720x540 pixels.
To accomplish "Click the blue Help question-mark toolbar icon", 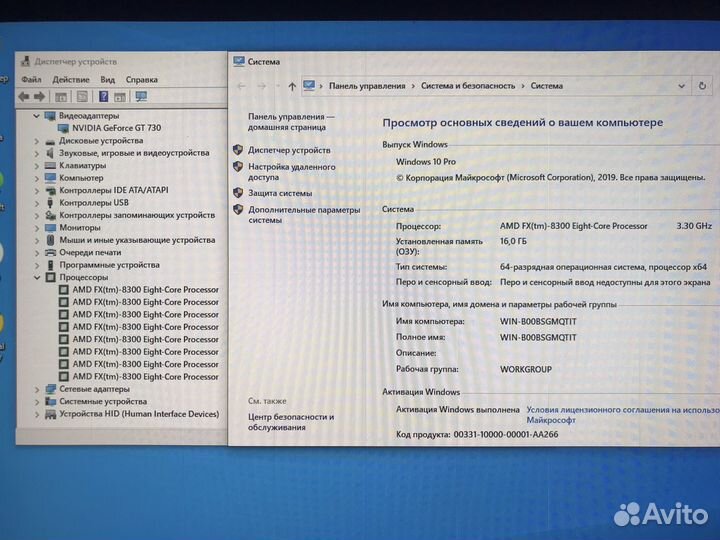I will 104,96.
